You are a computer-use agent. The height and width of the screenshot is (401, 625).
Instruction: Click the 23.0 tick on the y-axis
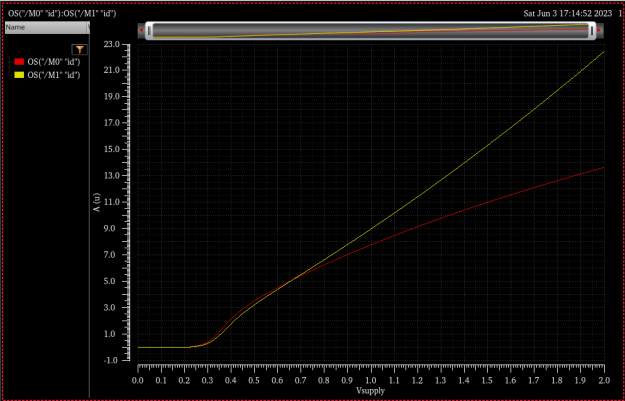click(x=111, y=45)
